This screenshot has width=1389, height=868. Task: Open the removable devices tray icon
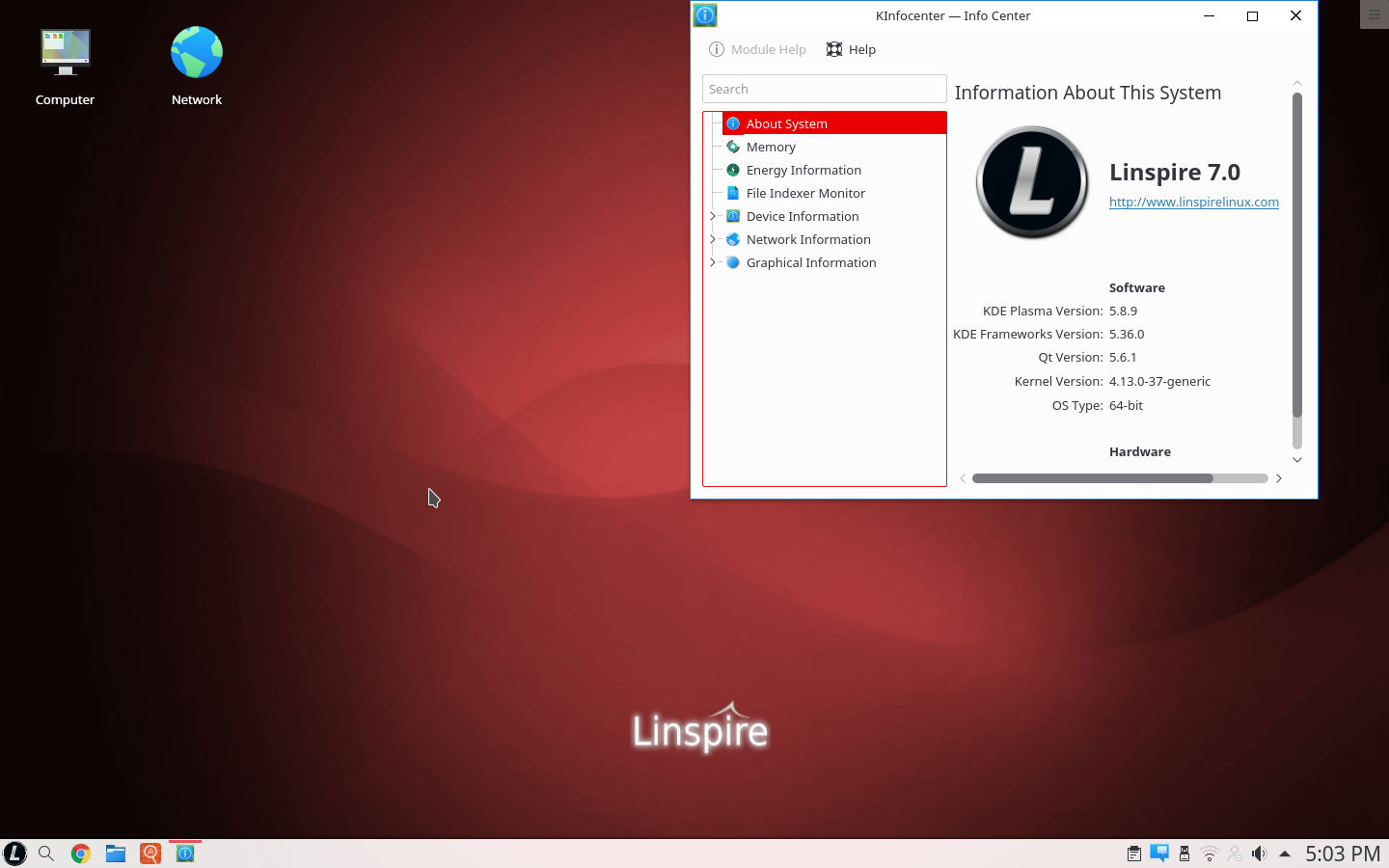[1185, 854]
